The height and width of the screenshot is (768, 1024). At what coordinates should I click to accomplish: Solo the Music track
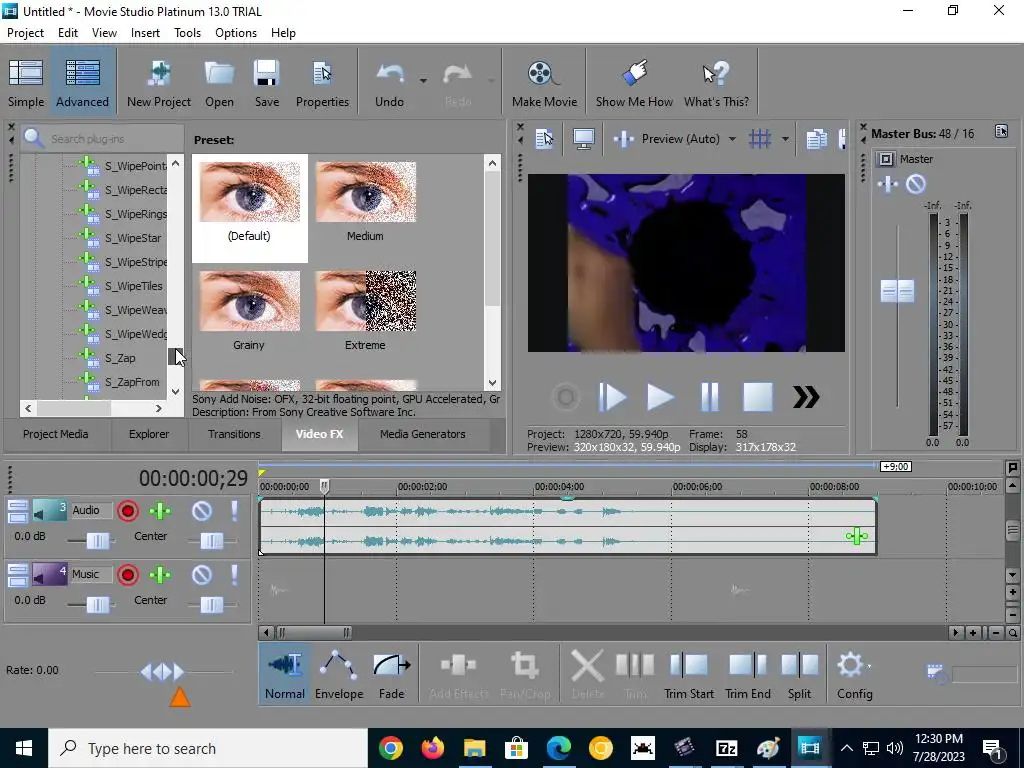pos(234,575)
